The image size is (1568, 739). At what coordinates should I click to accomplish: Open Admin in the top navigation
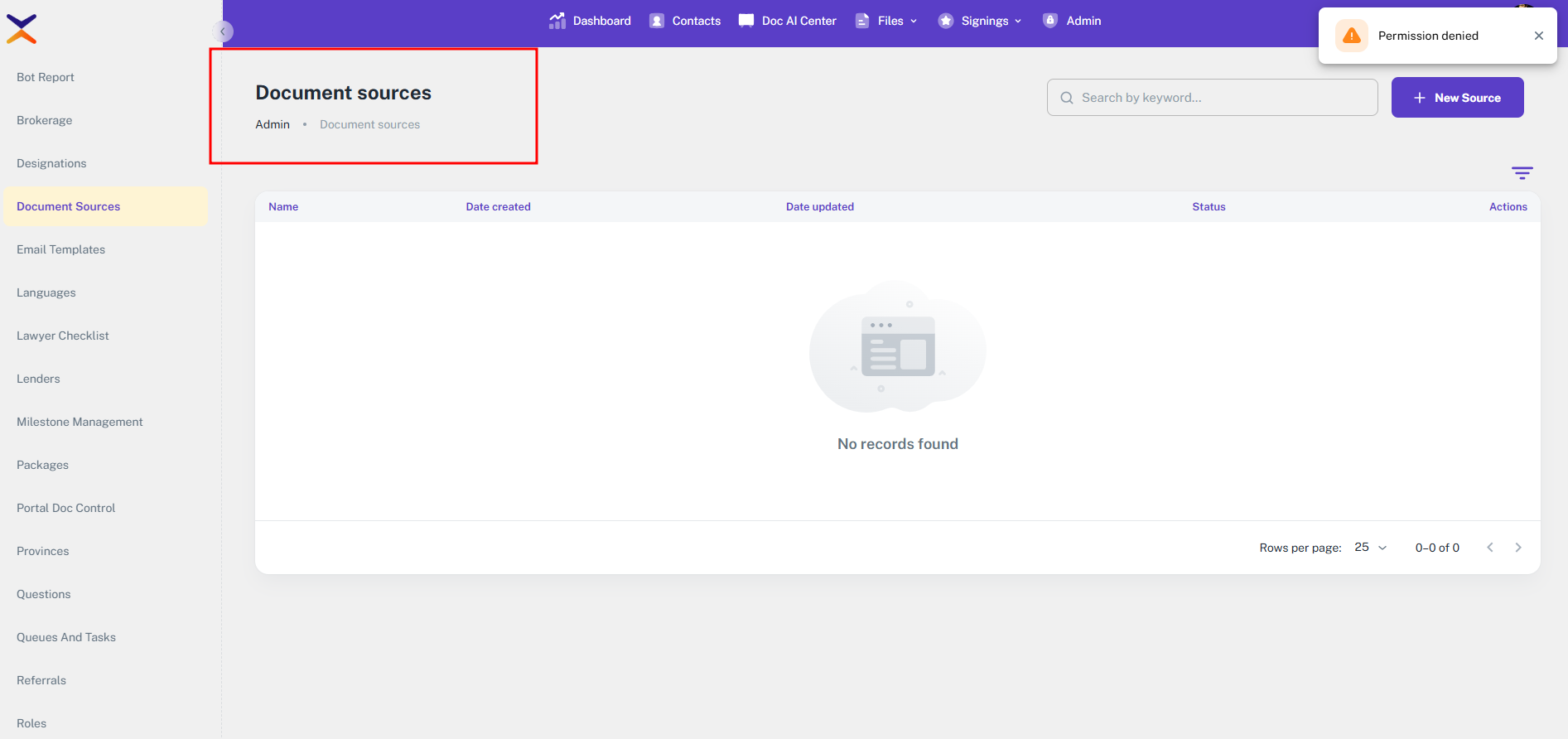coord(1073,21)
